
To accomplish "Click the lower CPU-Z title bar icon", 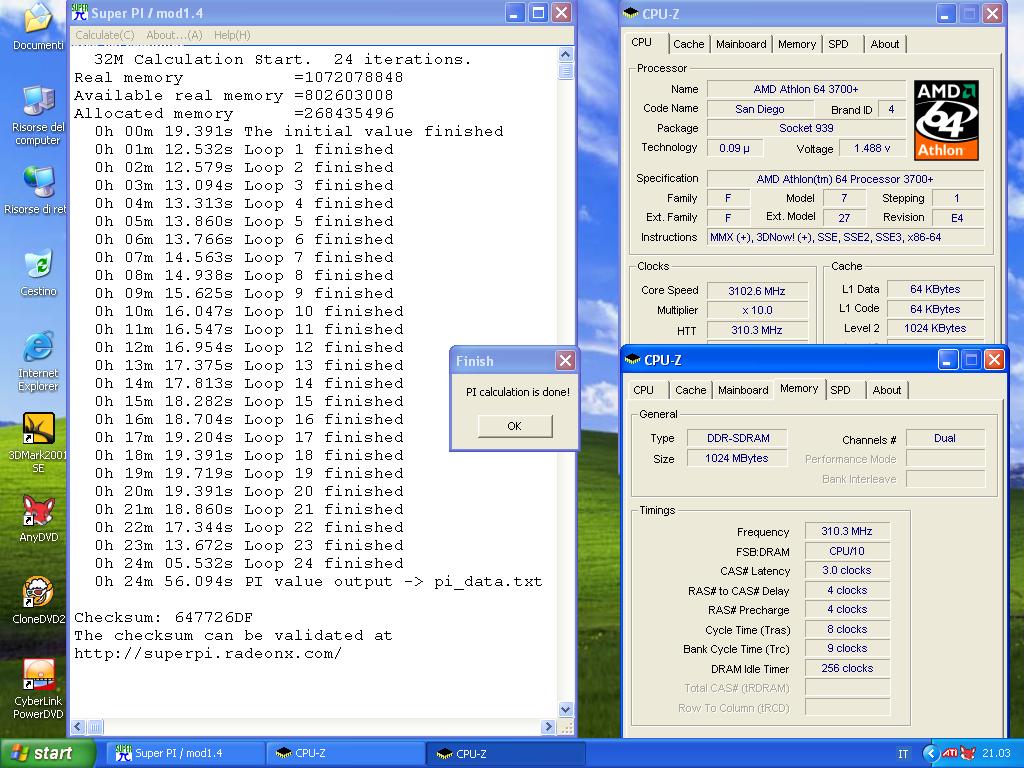I will pos(632,359).
